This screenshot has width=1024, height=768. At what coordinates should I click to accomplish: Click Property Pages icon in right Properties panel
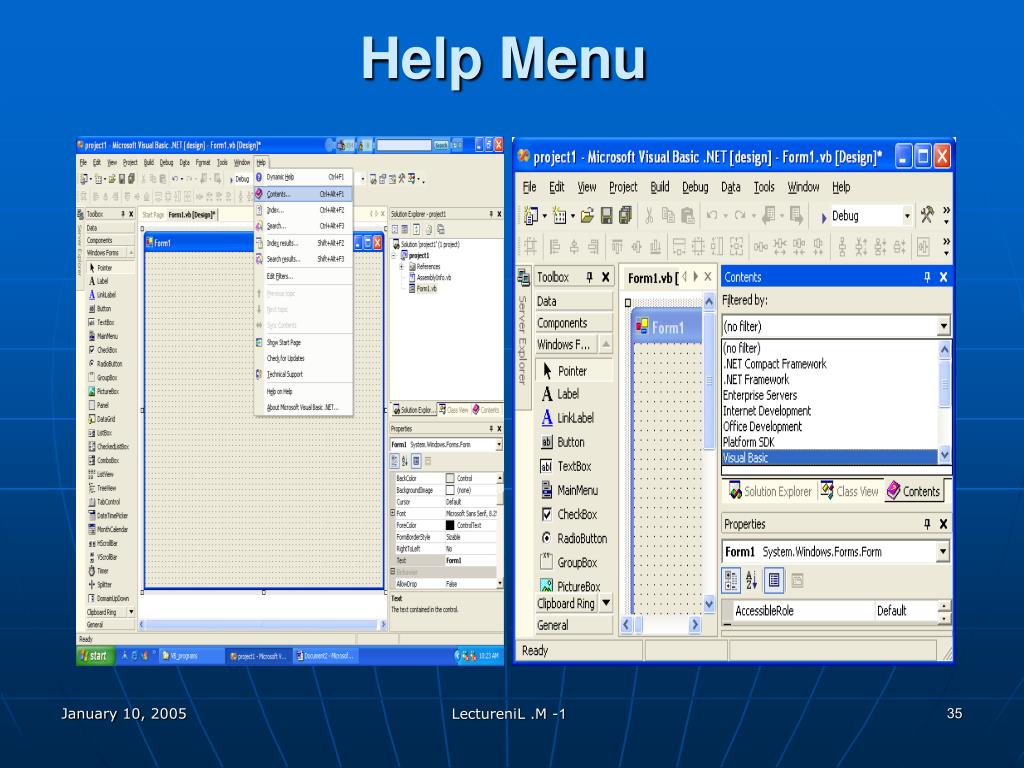point(797,580)
